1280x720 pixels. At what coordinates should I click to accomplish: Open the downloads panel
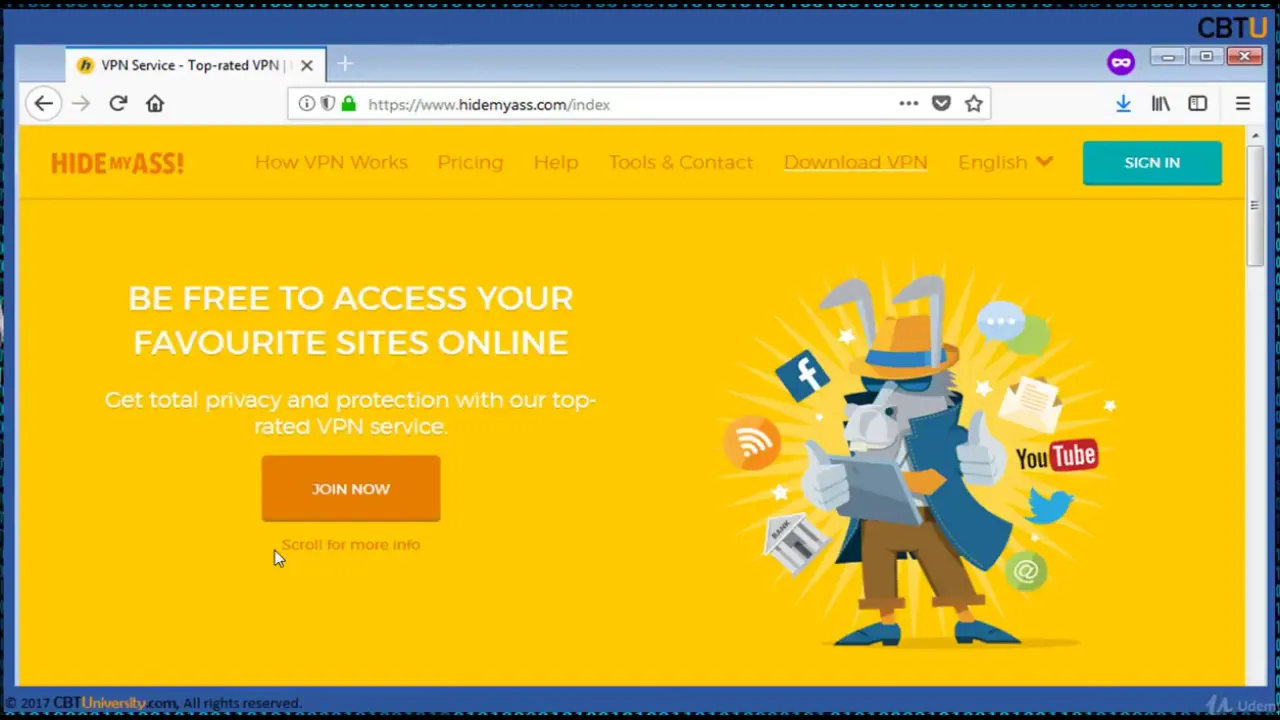click(1123, 103)
